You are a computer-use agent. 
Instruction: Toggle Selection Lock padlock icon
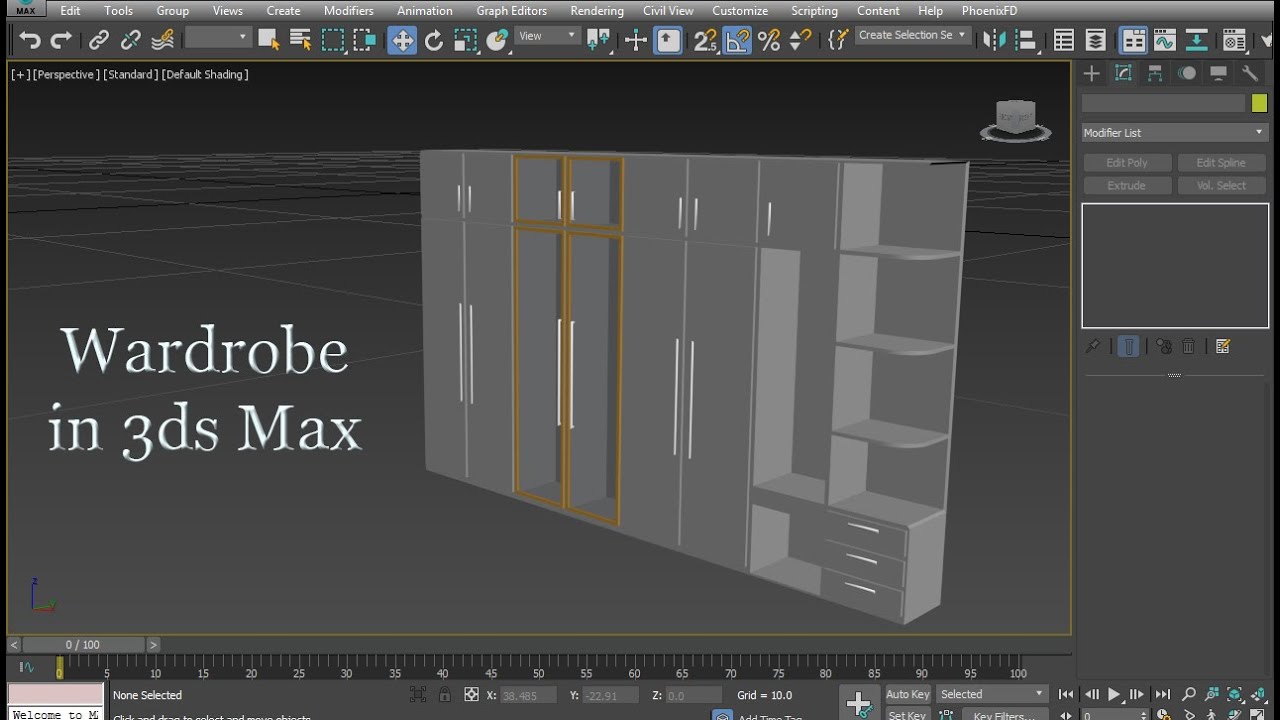(x=444, y=694)
